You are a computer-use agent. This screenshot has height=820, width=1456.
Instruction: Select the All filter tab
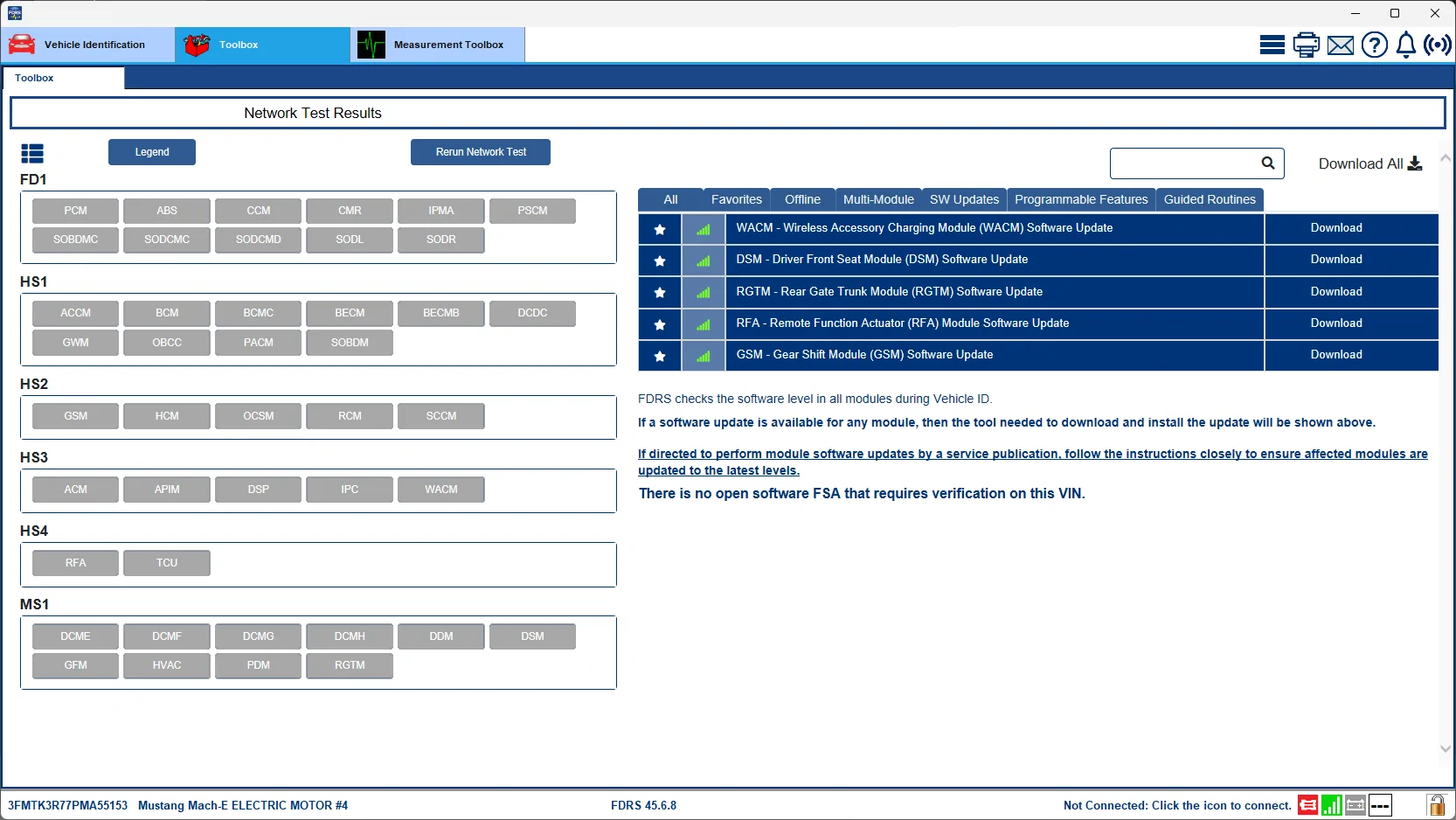point(670,199)
